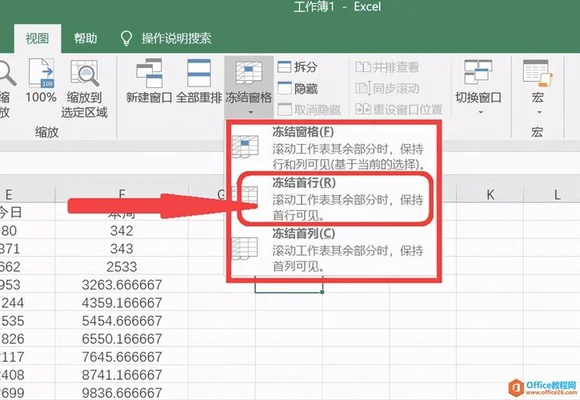
Task: Select the cell containing 5454.666667
Action: pos(122,321)
